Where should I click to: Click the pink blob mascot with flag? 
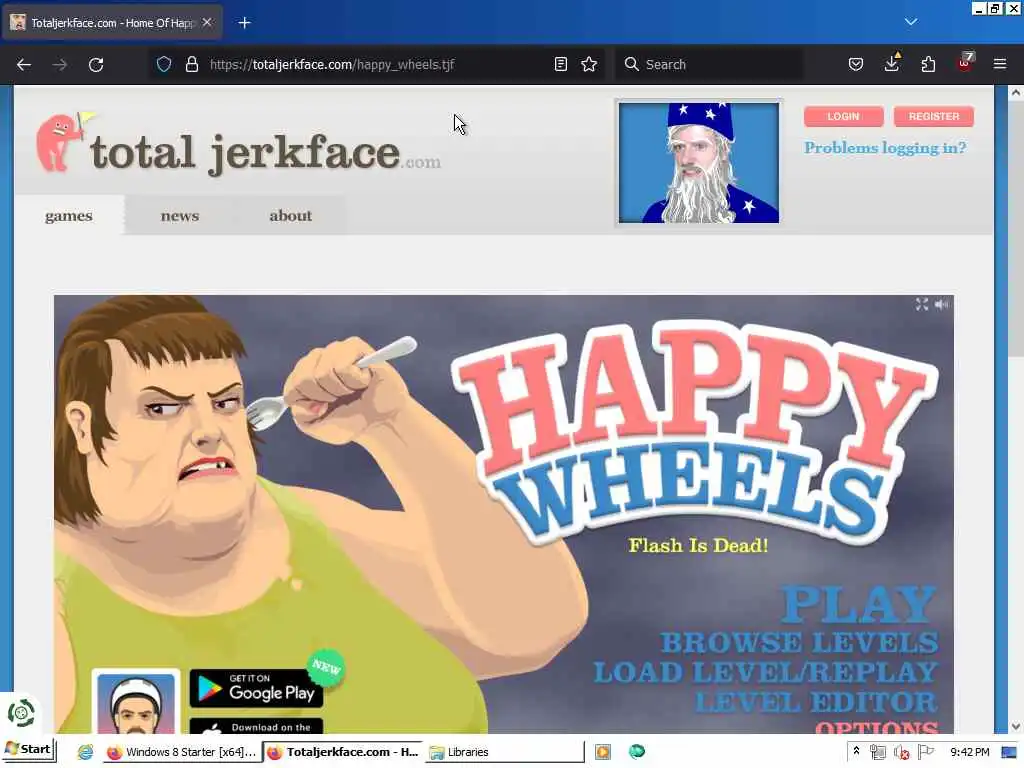[64, 142]
